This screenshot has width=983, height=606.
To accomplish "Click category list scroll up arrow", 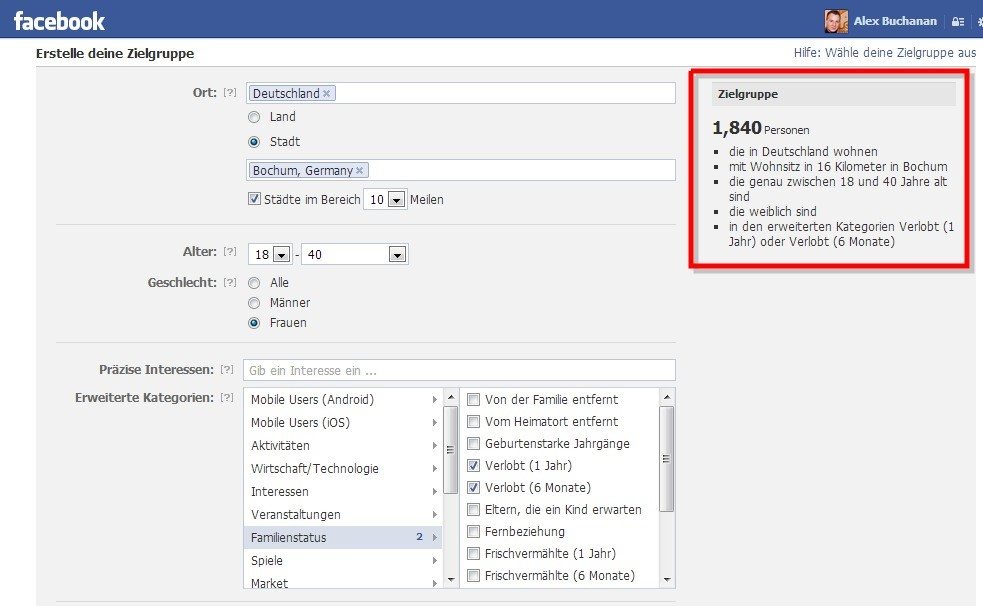I will [x=451, y=397].
